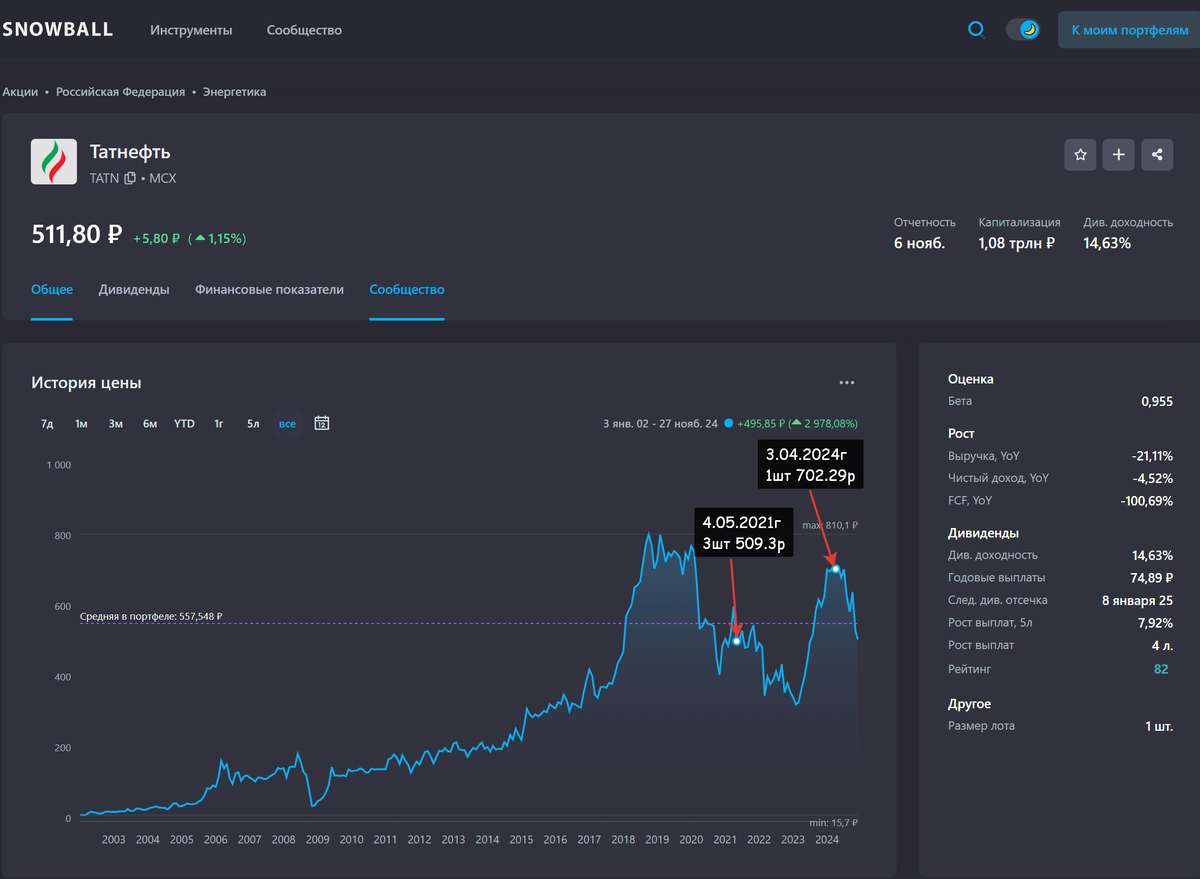Switch to the Дивиденды tab
This screenshot has height=879, width=1200.
coord(134,289)
